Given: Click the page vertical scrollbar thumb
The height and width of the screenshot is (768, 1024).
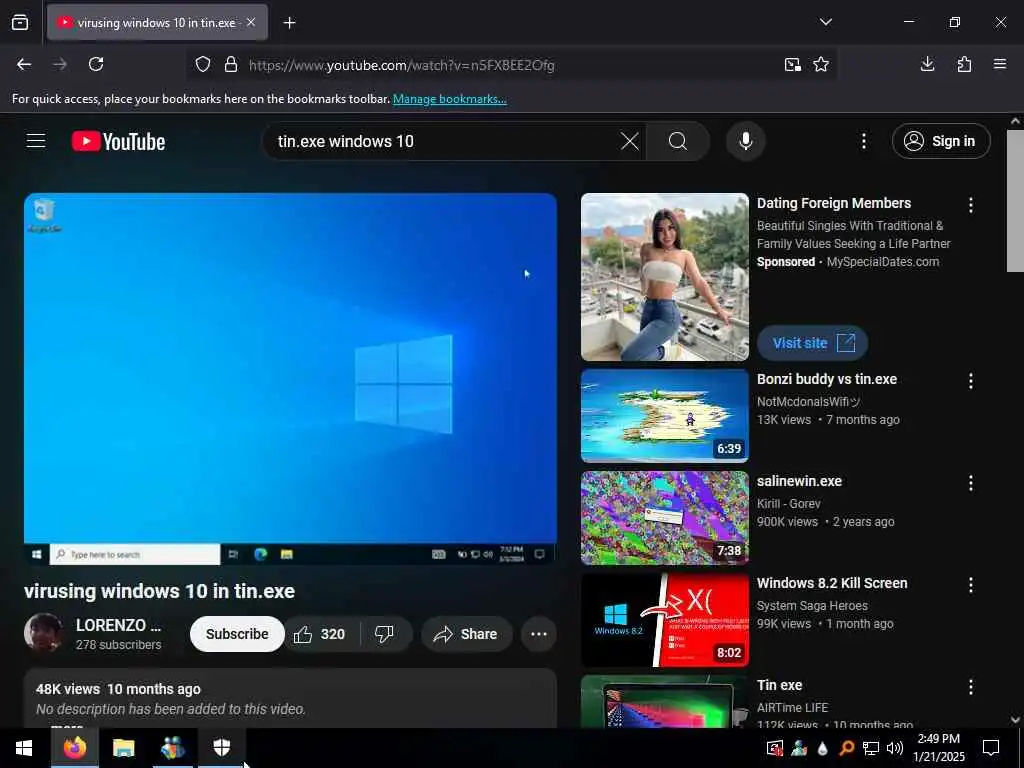Looking at the screenshot, I should [1015, 200].
